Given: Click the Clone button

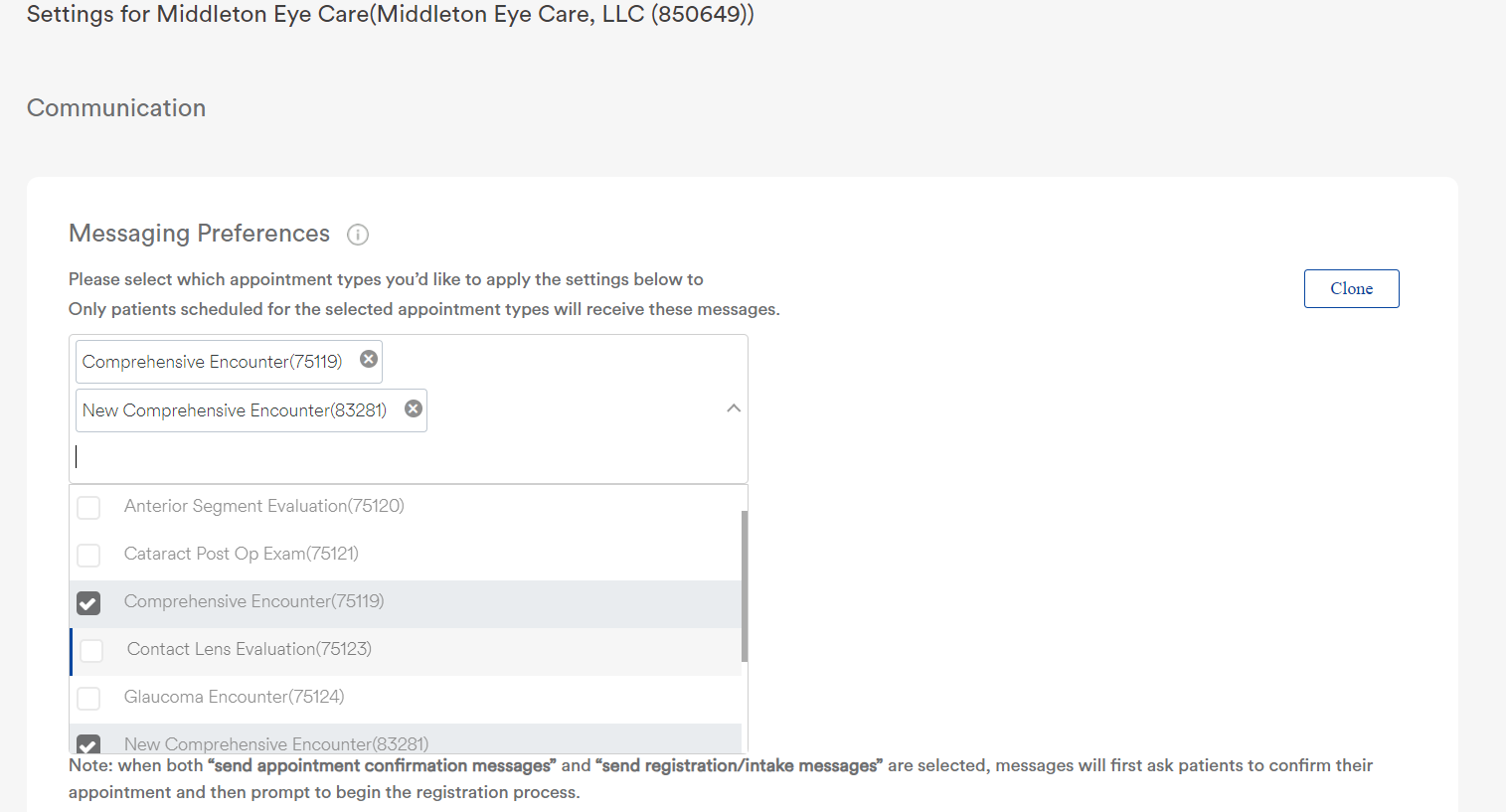Looking at the screenshot, I should pyautogui.click(x=1351, y=288).
